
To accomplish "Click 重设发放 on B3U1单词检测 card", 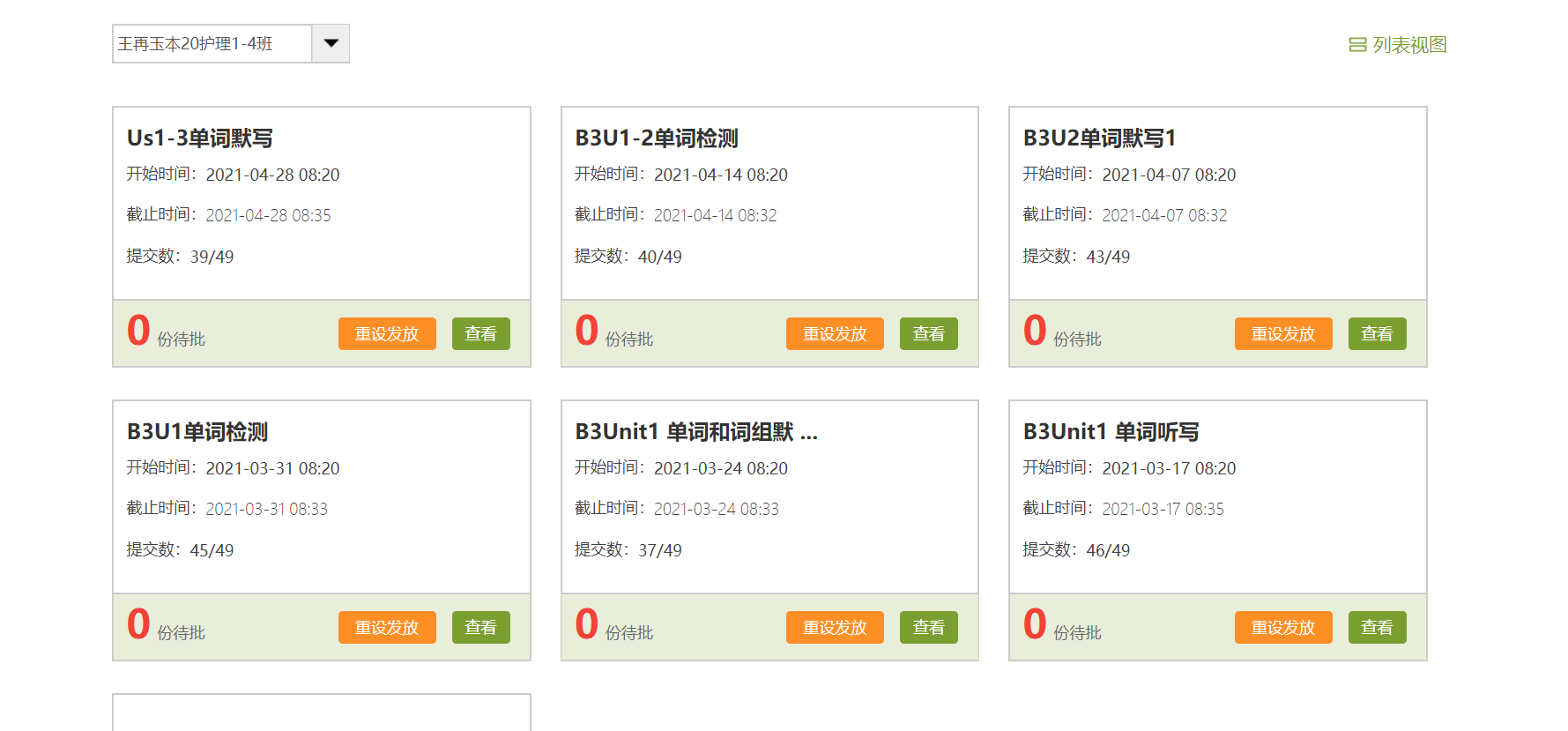I will (x=387, y=627).
